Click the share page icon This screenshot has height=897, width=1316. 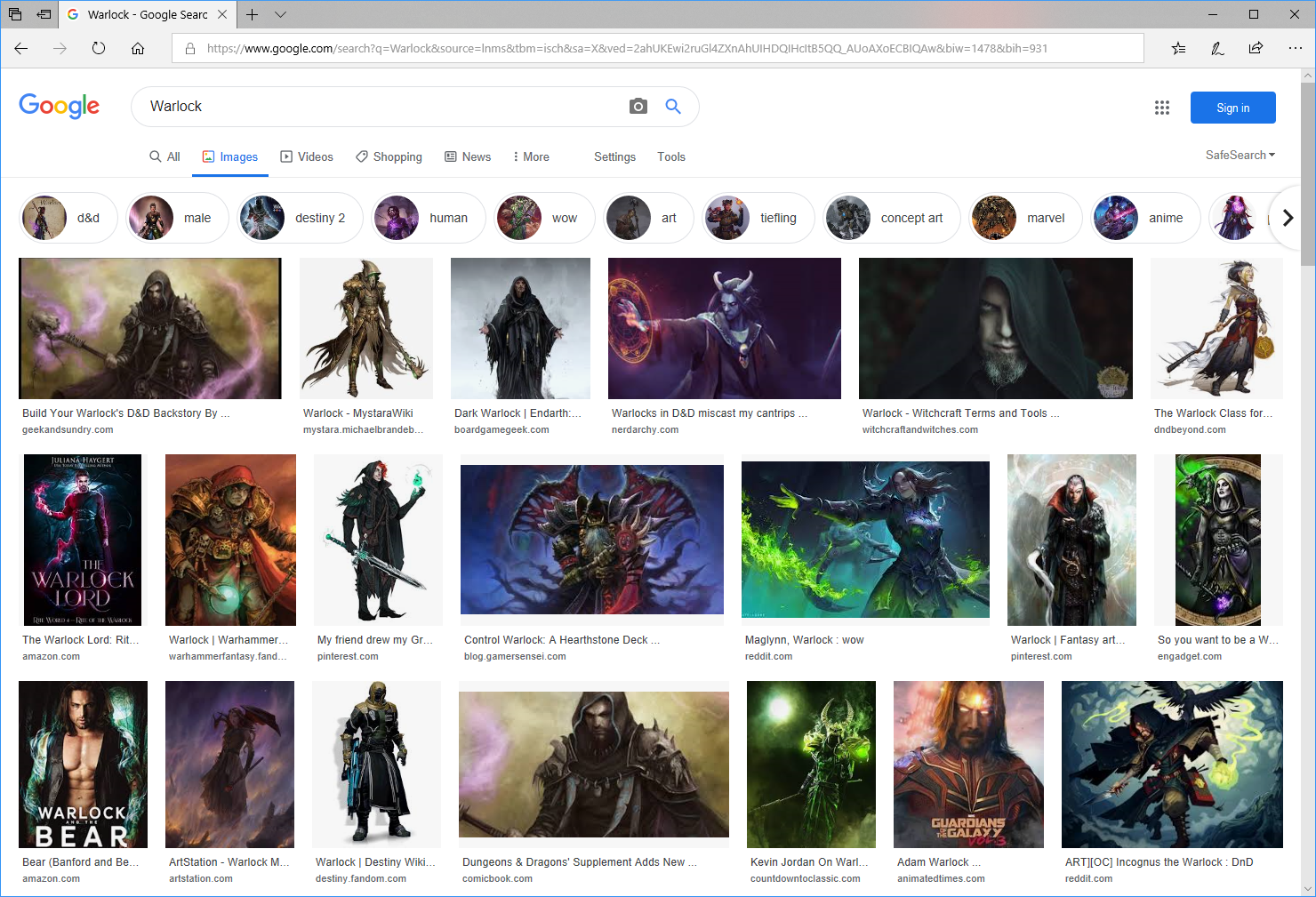tap(1256, 49)
